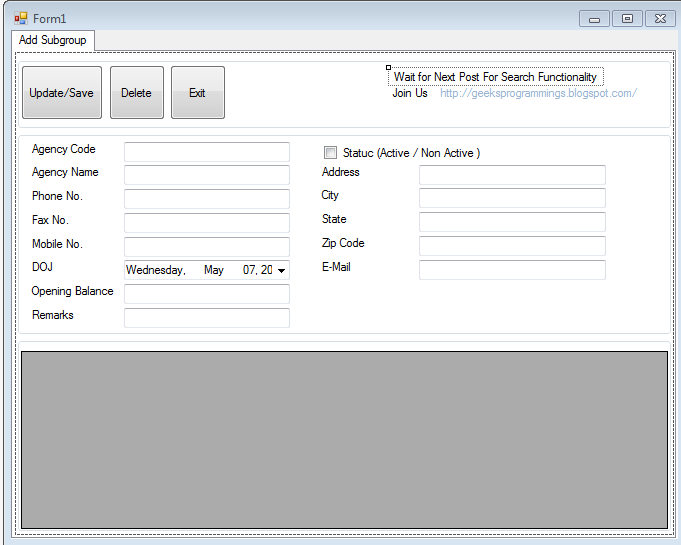Focus the Phone No. input field
The image size is (681, 545).
pos(207,199)
